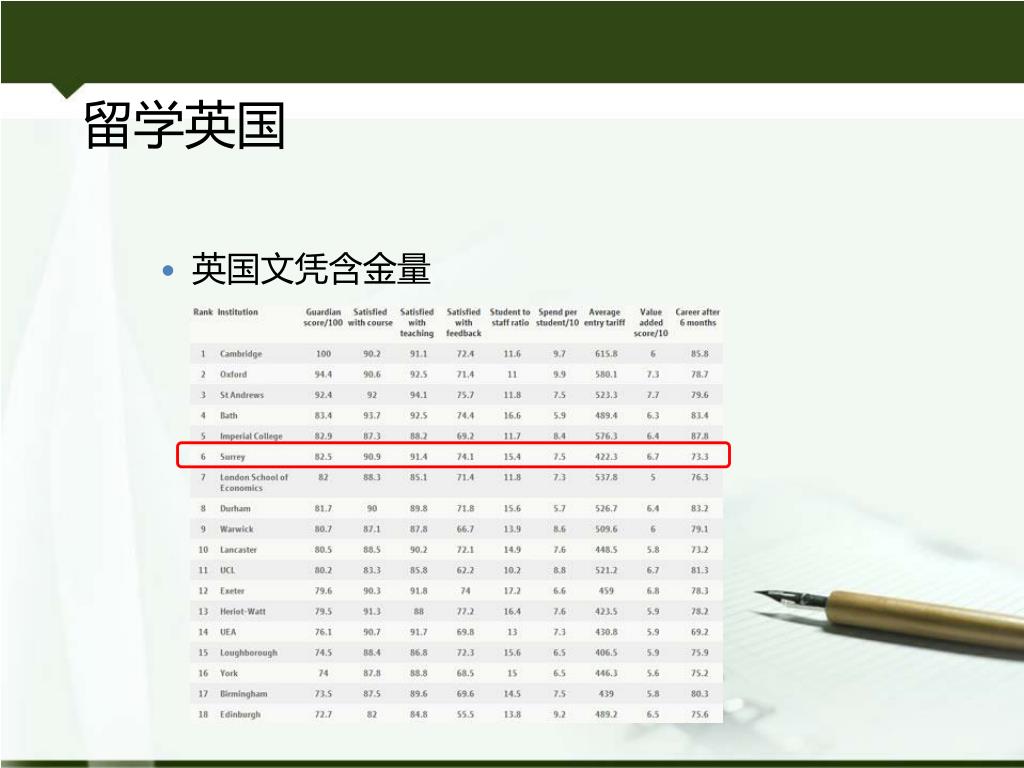Click the Student to staff ratio header

click(510, 317)
